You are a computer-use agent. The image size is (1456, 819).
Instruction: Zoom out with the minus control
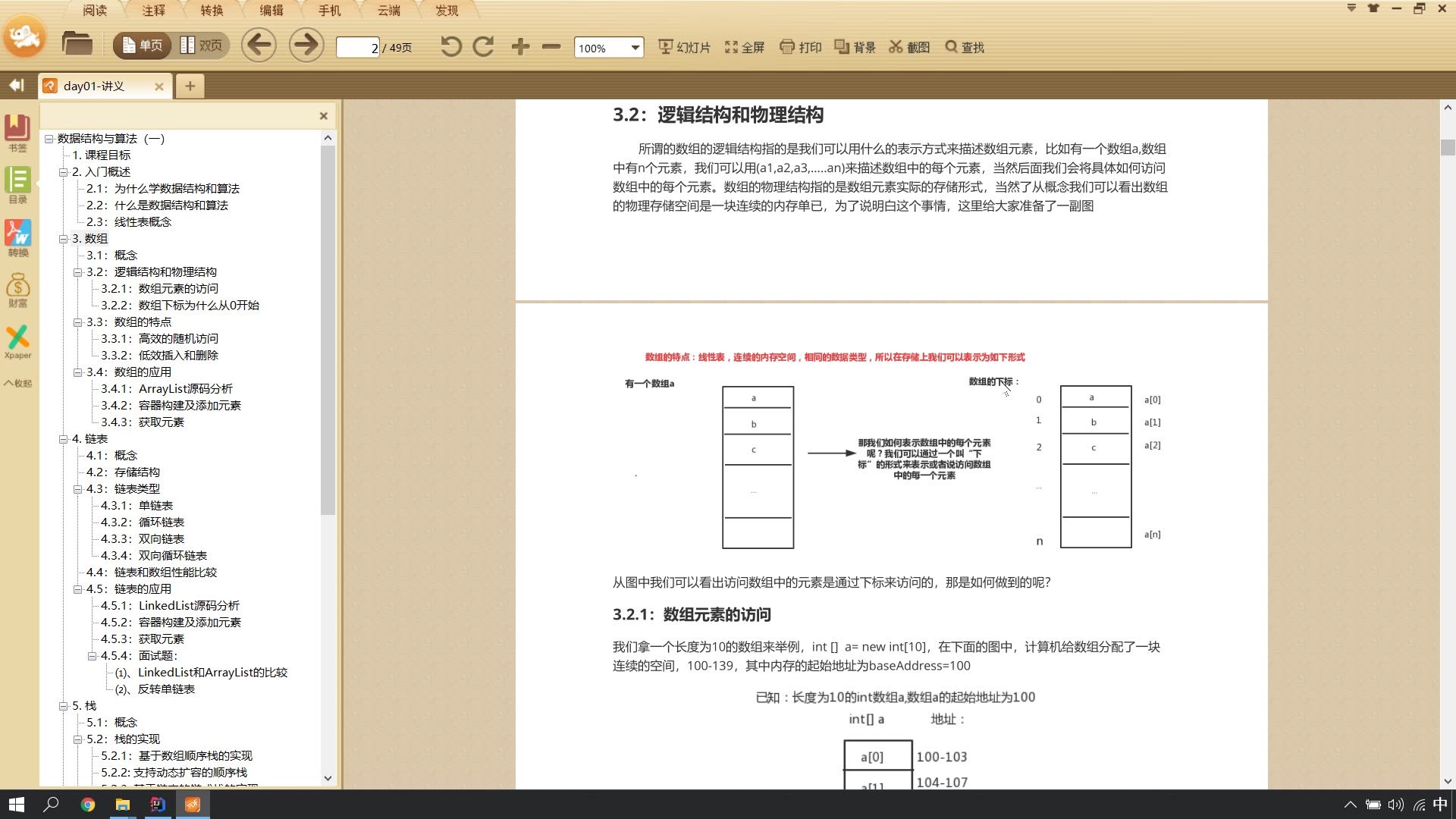(551, 46)
